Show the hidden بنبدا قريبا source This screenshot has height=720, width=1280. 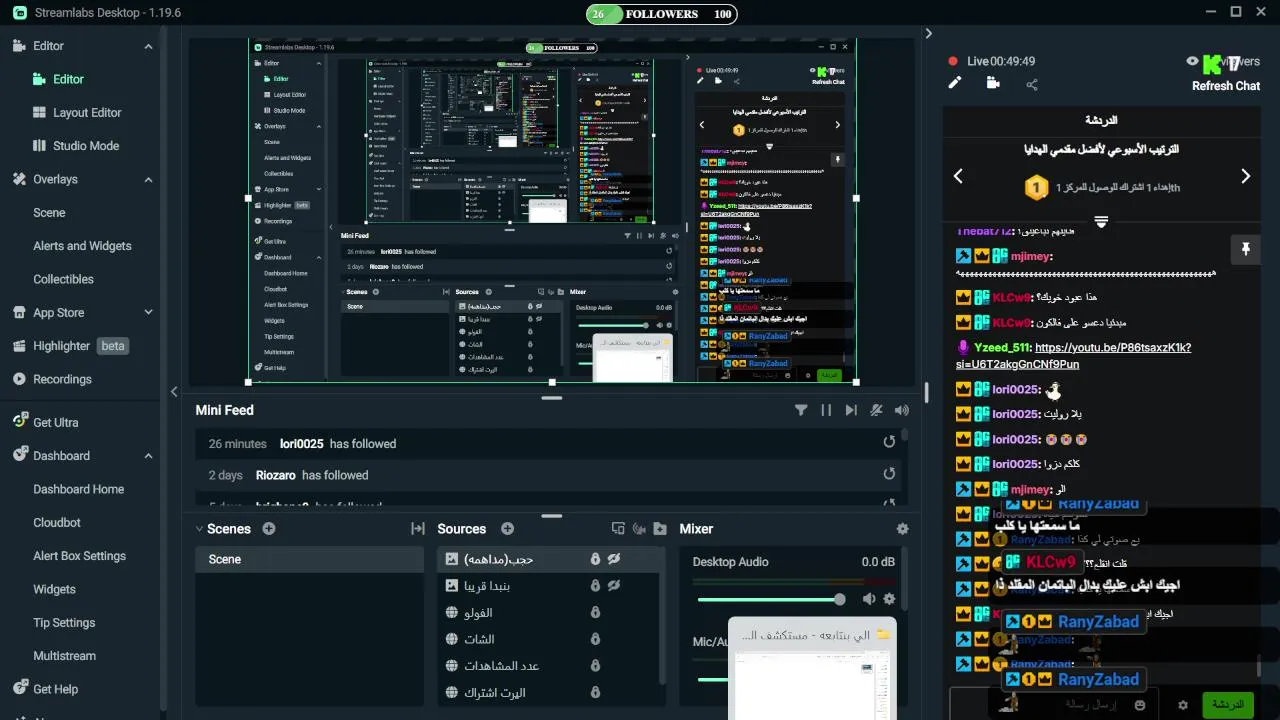(x=614, y=586)
